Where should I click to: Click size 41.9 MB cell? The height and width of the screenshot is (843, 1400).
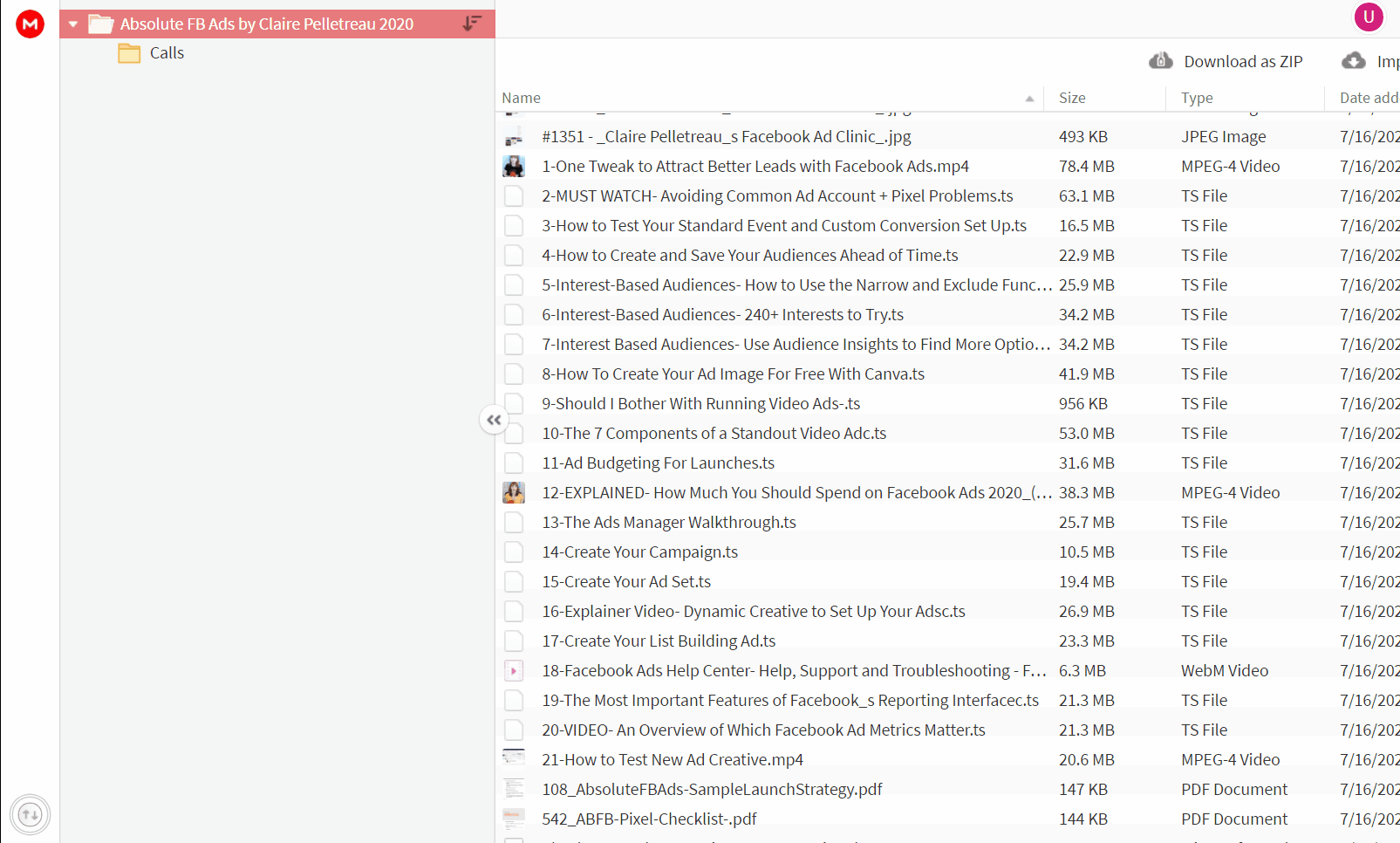[x=1087, y=374]
